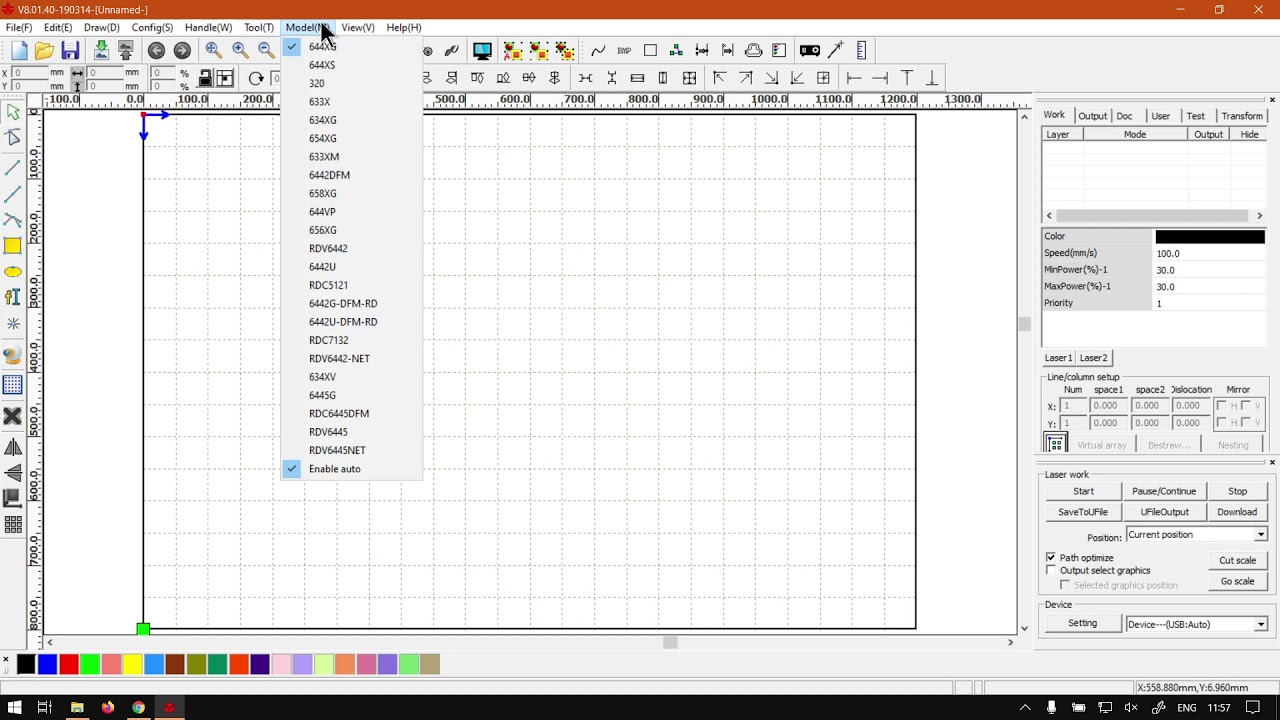This screenshot has height=720, width=1280.
Task: Open Chrome from the taskbar
Action: click(138, 708)
